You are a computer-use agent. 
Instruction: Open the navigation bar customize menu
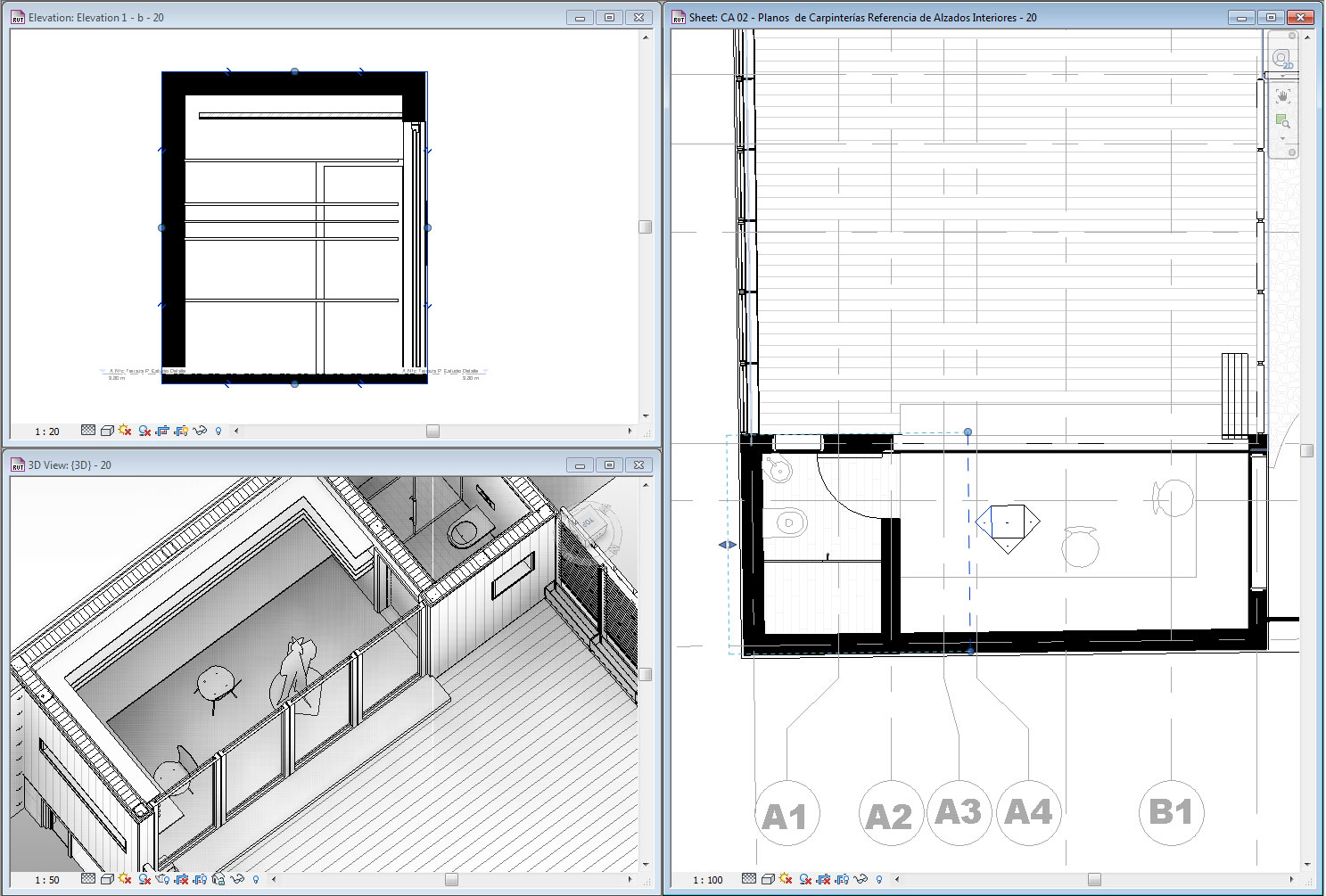1291,152
